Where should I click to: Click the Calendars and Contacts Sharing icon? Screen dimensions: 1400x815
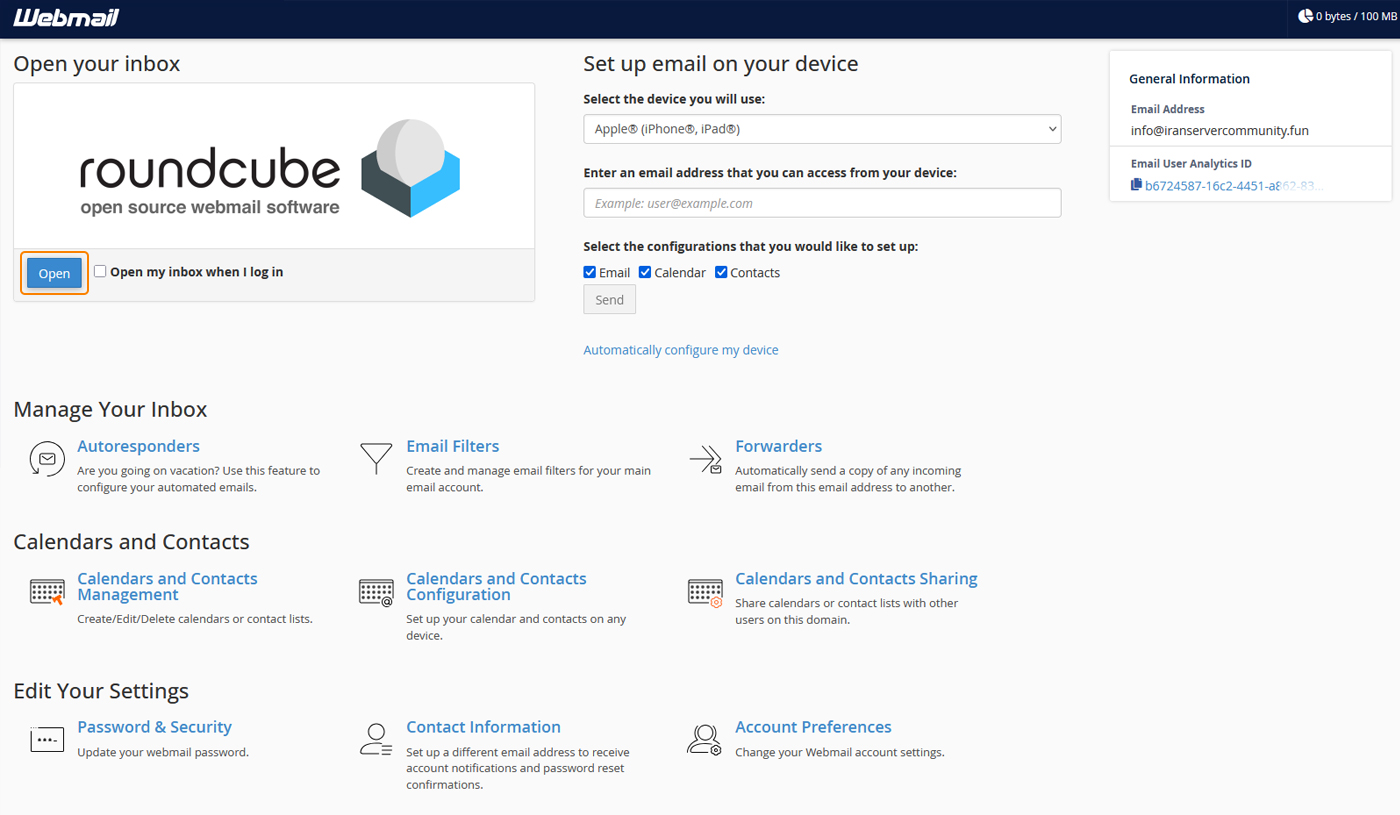[705, 592]
